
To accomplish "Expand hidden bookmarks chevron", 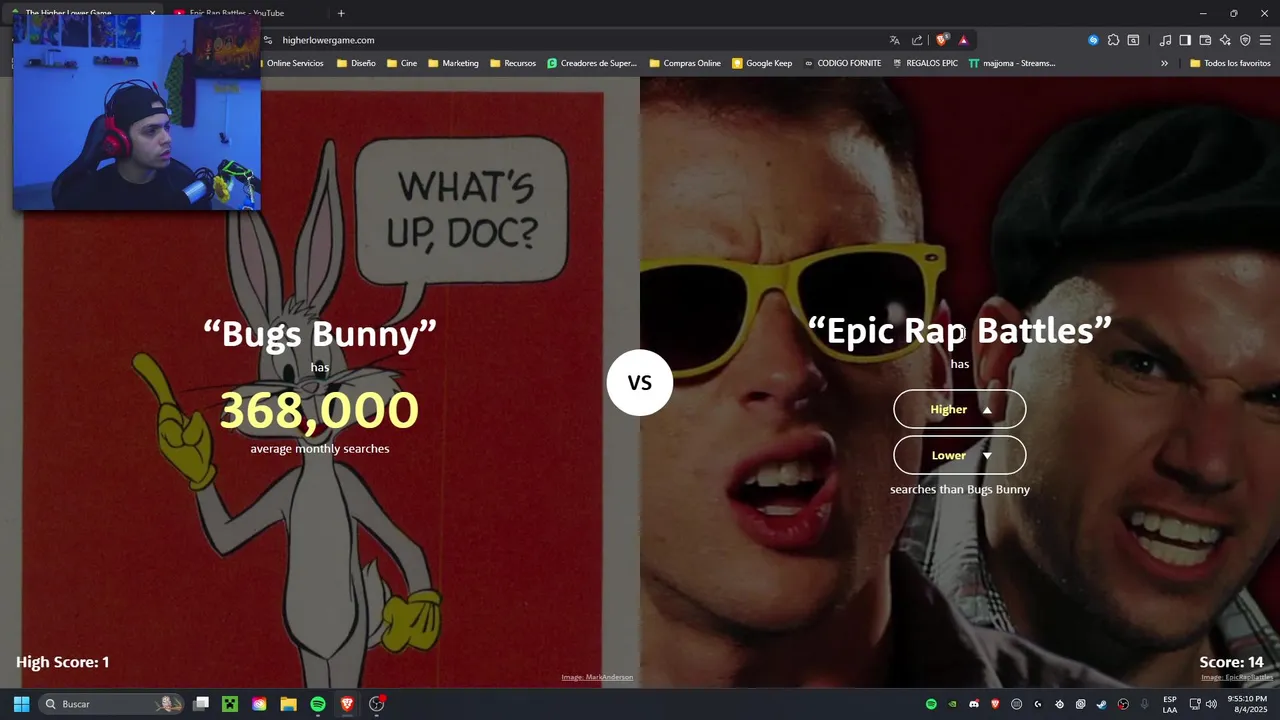I will (1164, 63).
